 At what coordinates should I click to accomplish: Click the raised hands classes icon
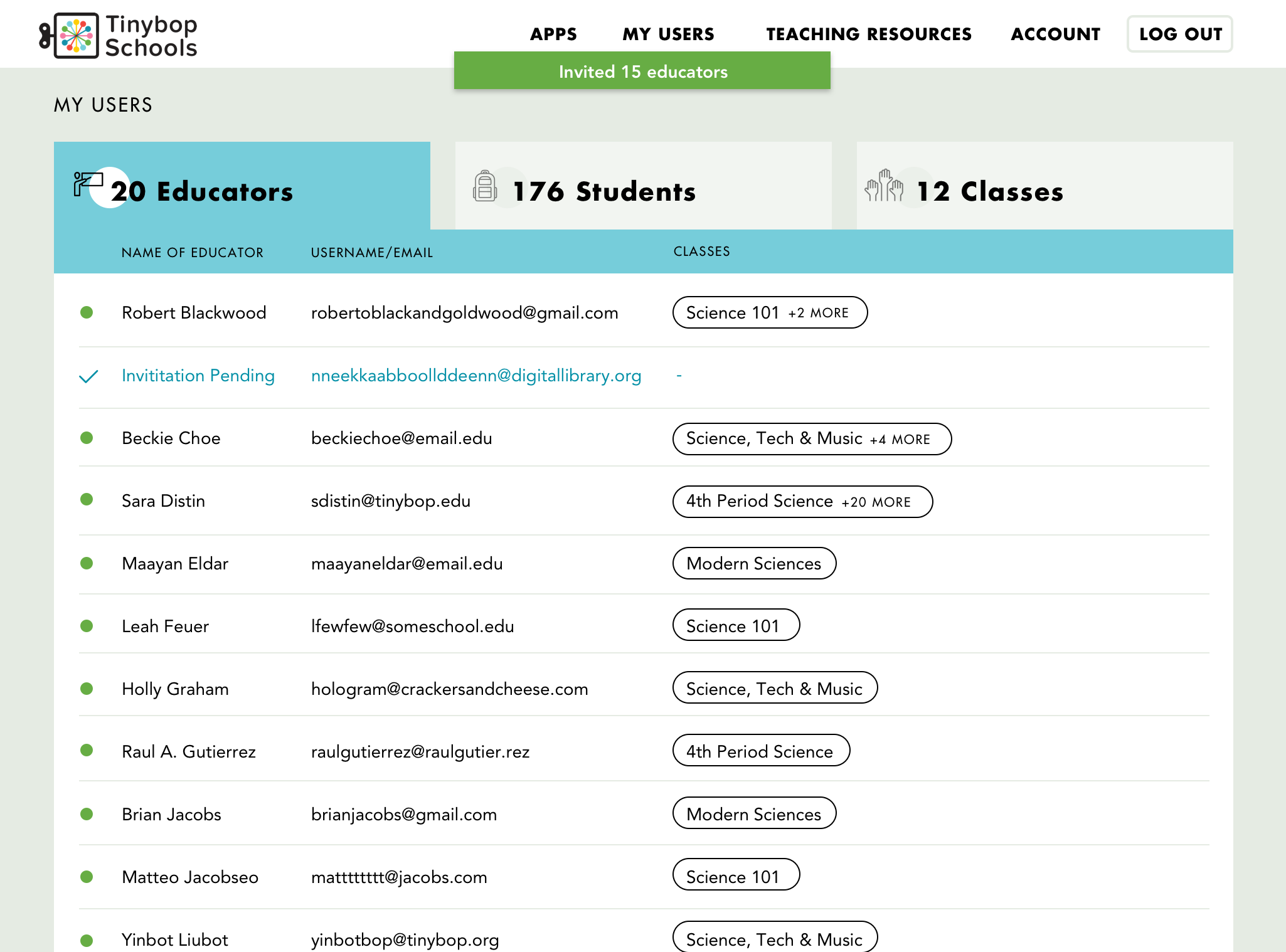point(884,186)
